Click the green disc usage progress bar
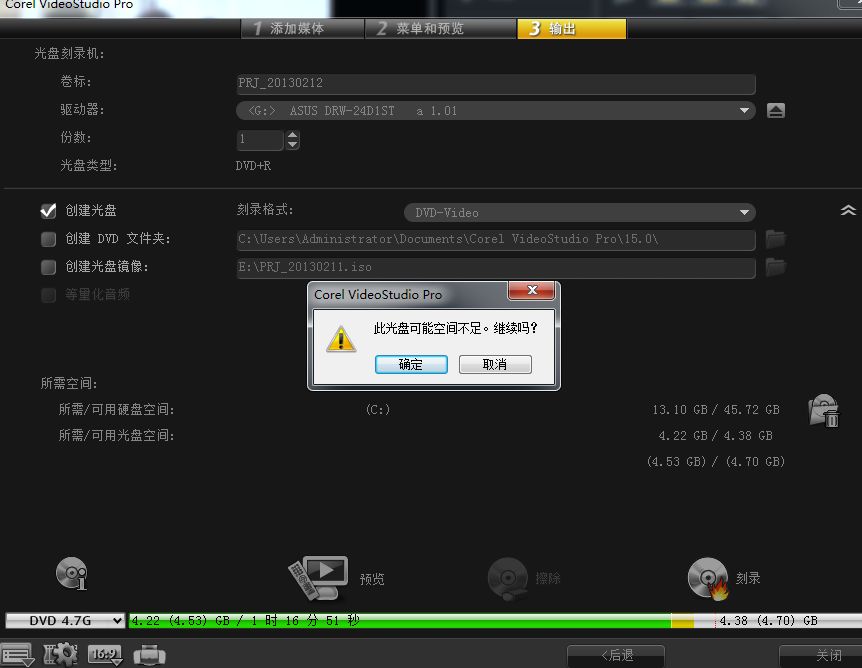 point(400,621)
